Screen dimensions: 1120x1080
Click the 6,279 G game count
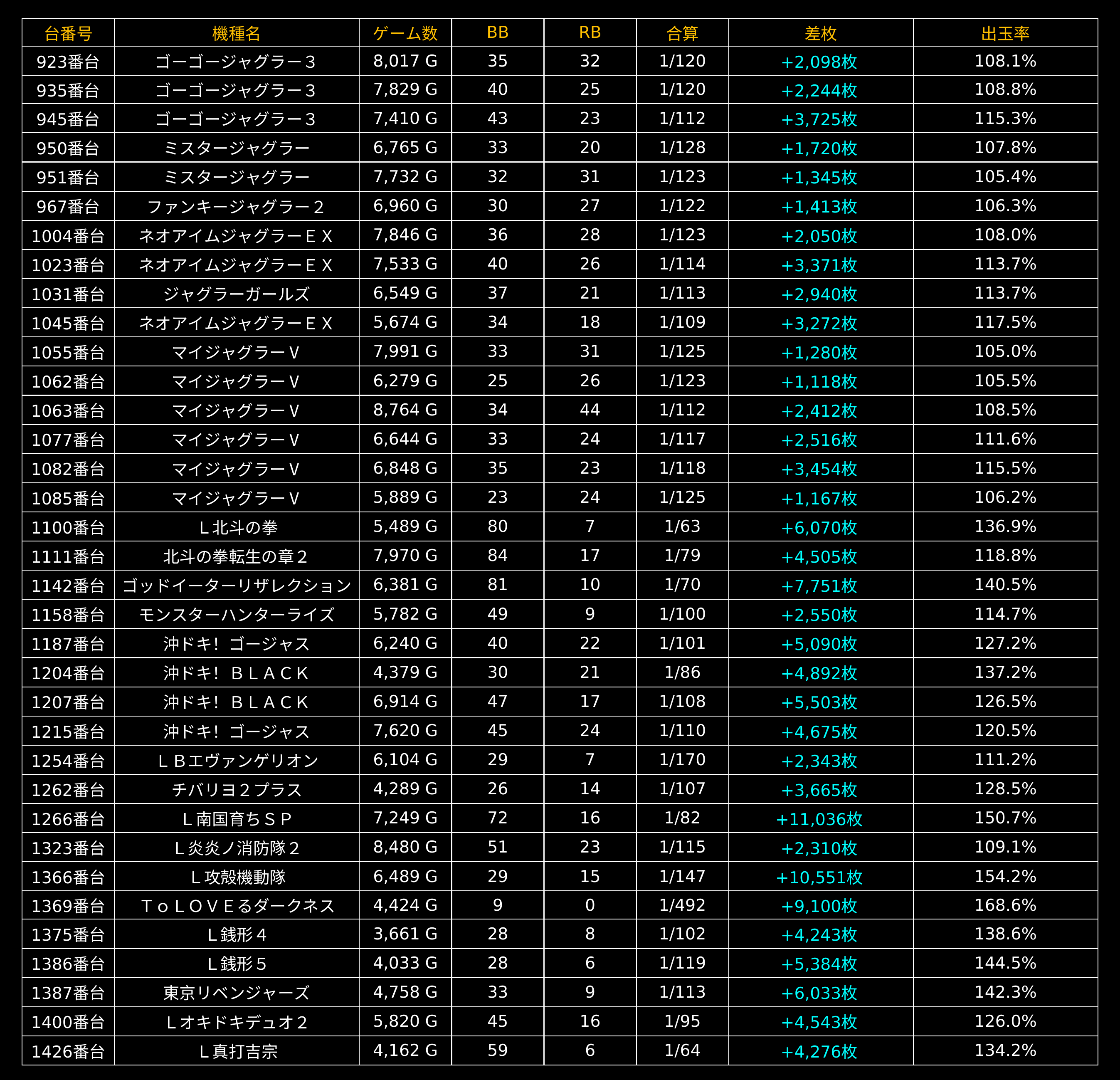(x=405, y=381)
